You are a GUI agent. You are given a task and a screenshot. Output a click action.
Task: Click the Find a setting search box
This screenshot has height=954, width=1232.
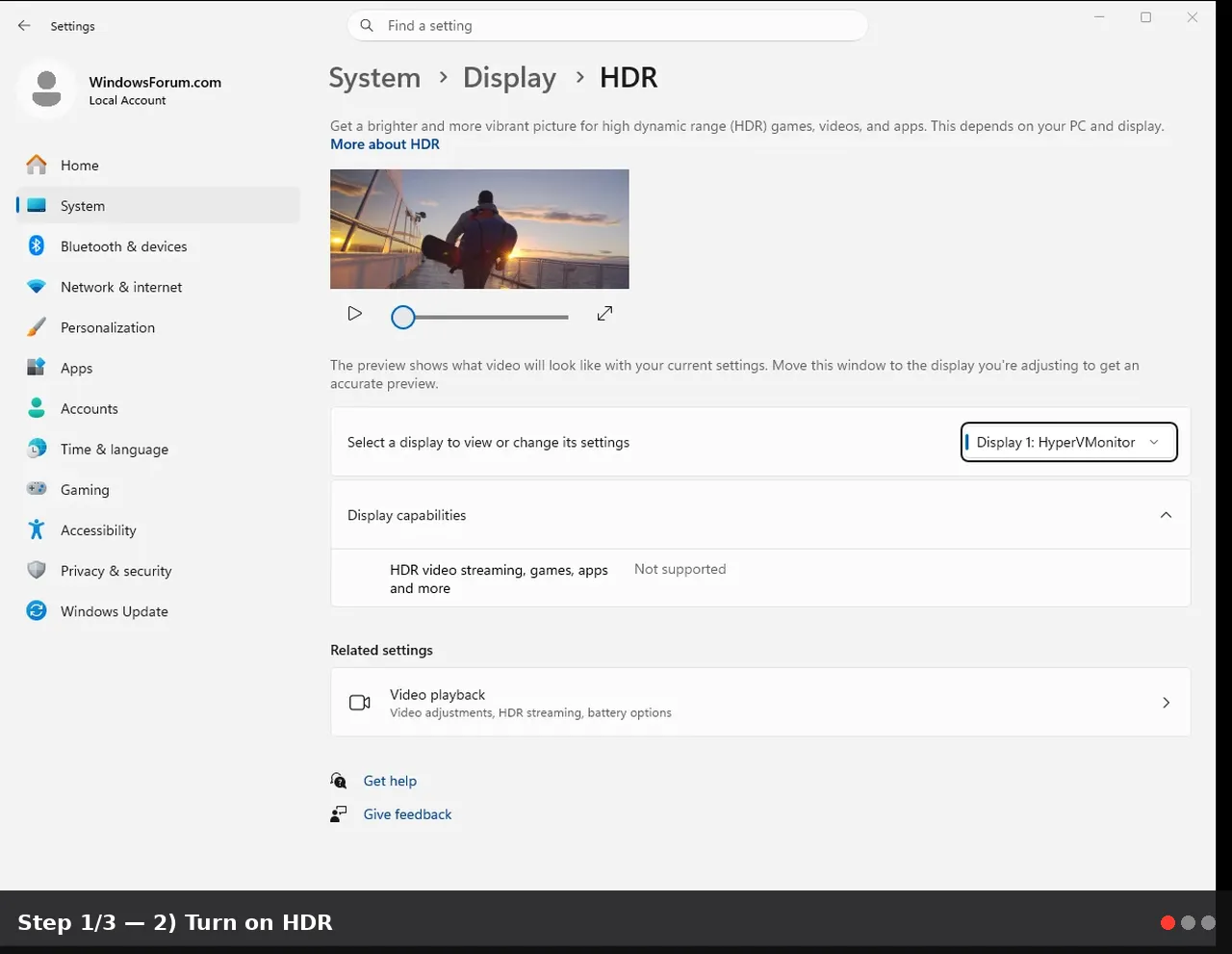pyautogui.click(x=607, y=26)
